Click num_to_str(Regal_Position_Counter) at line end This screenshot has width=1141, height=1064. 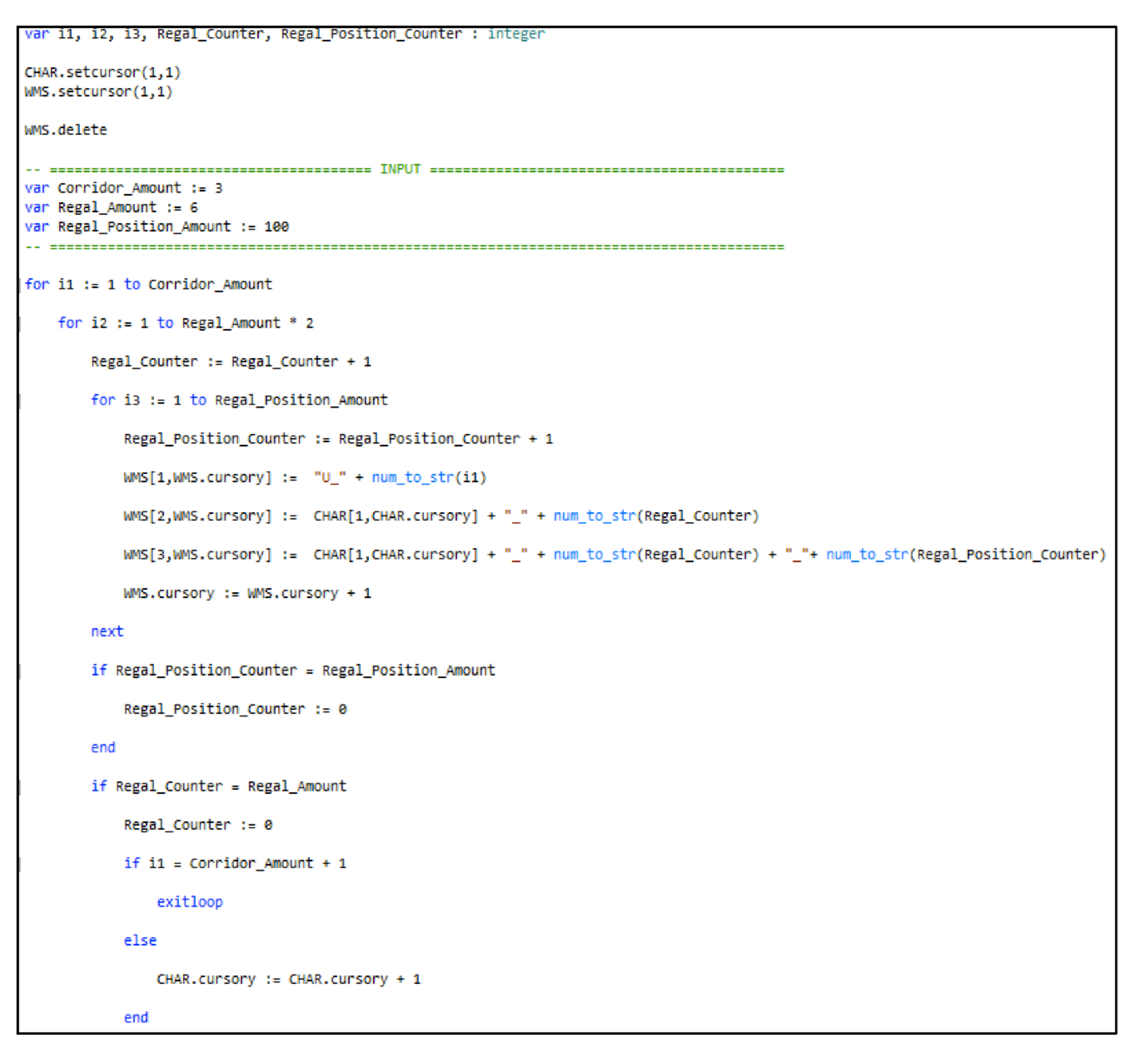pyautogui.click(x=965, y=554)
